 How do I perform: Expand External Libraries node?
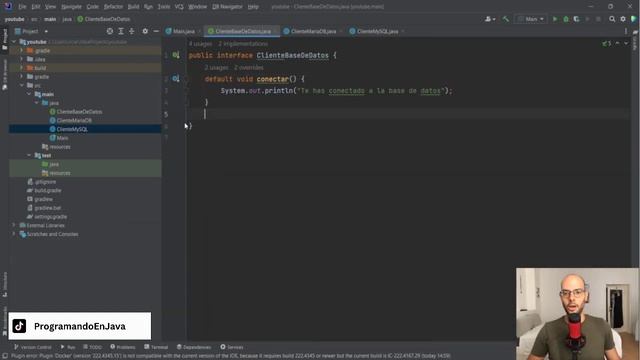pos(14,225)
